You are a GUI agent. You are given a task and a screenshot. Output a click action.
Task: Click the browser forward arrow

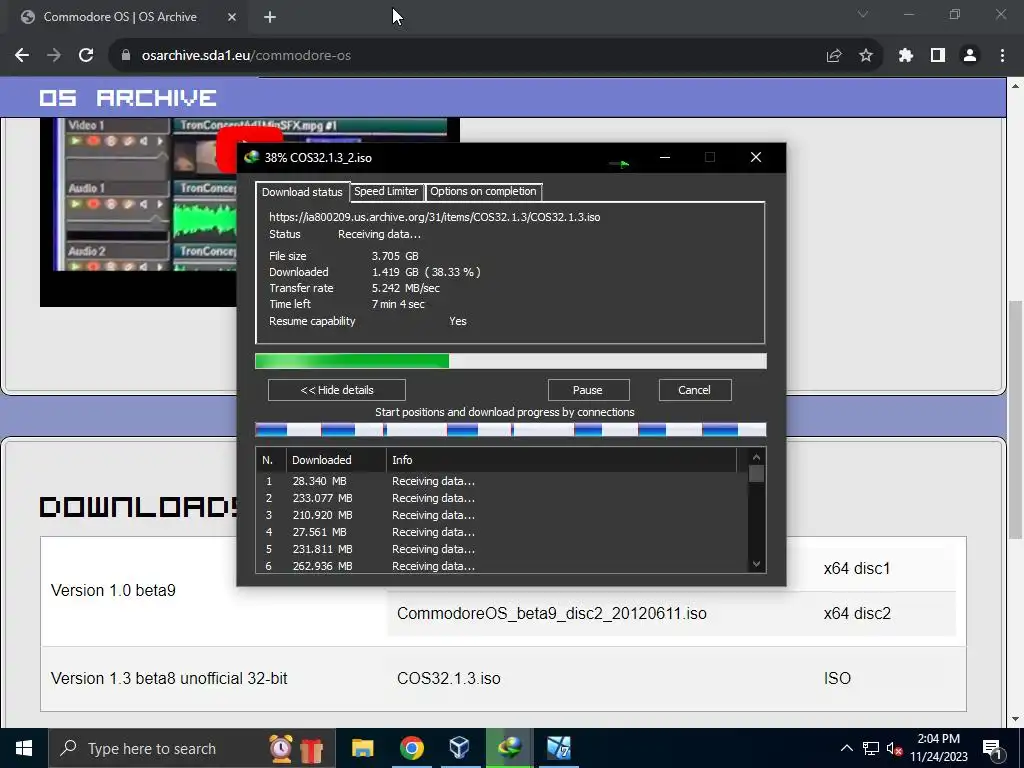pyautogui.click(x=54, y=56)
